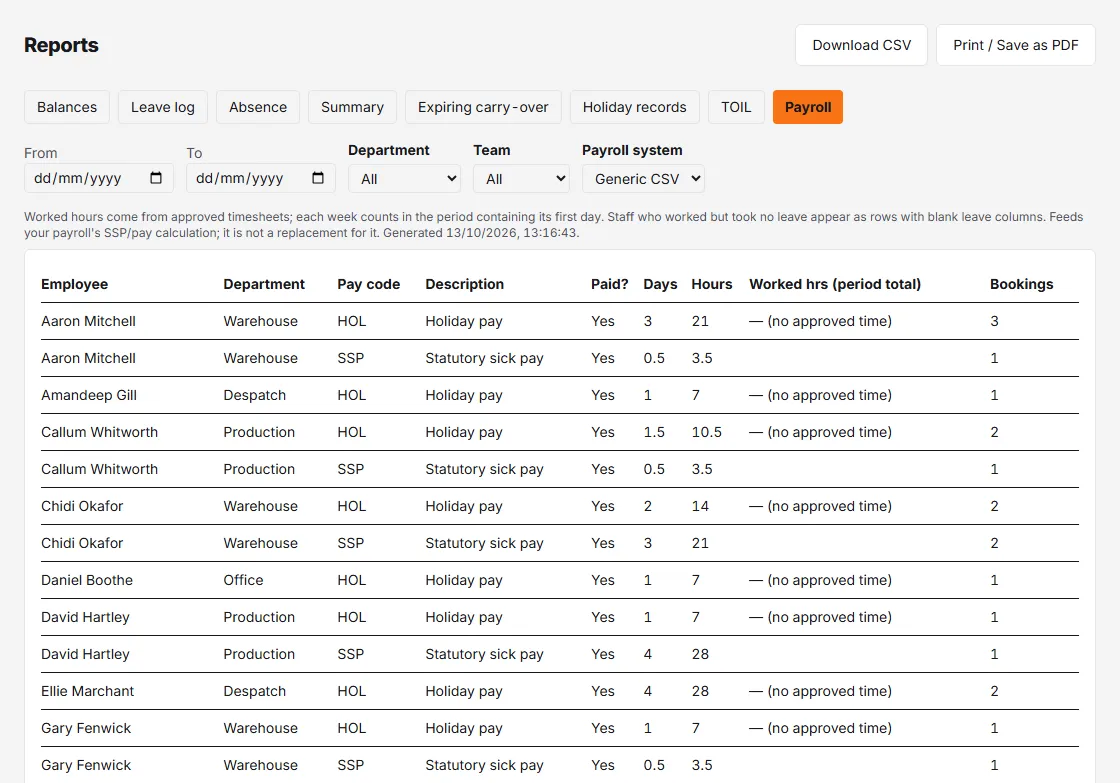Open the Team dropdown
The height and width of the screenshot is (783, 1120).
[521, 179]
